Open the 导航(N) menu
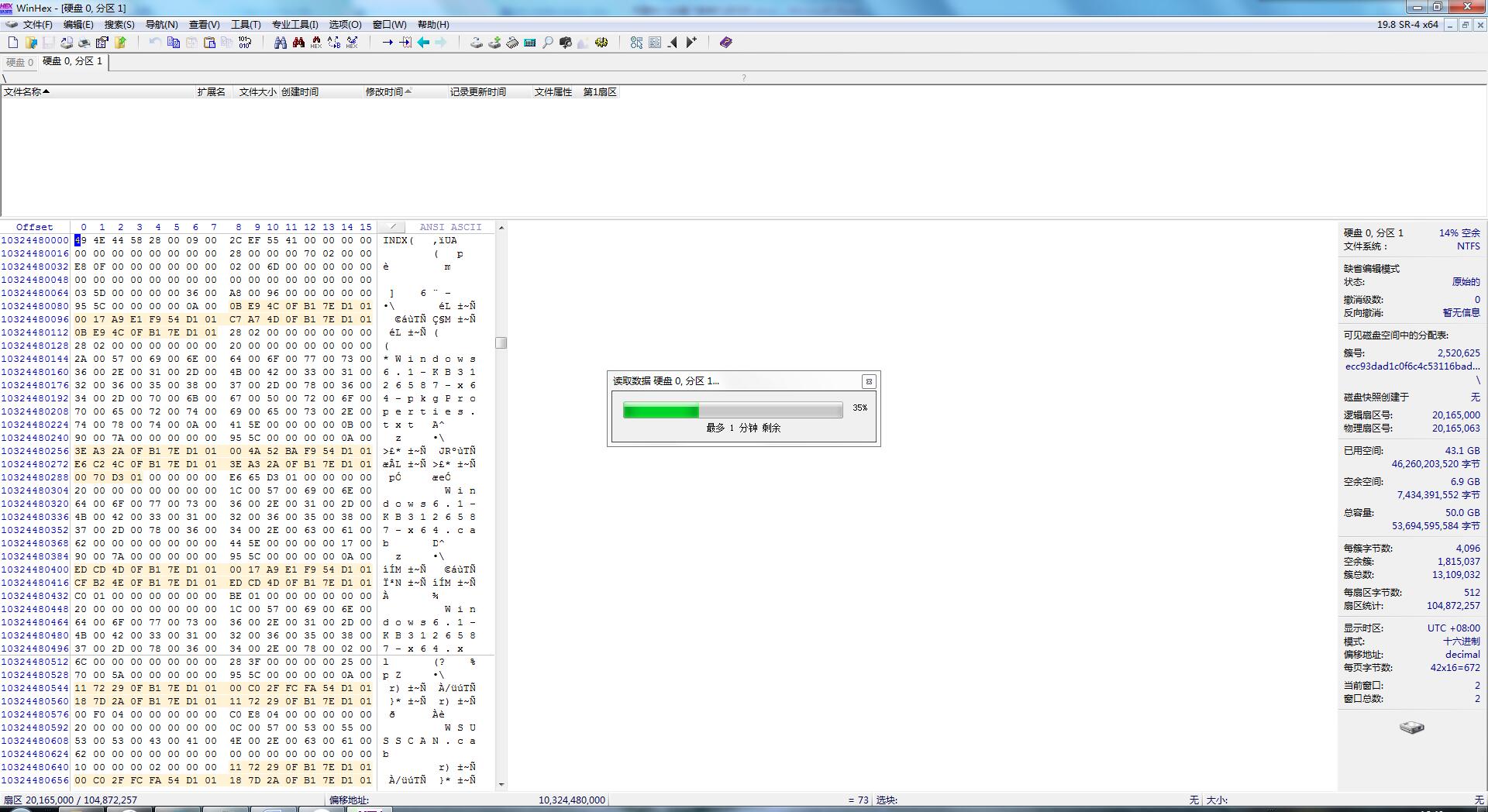1488x812 pixels. (x=161, y=25)
